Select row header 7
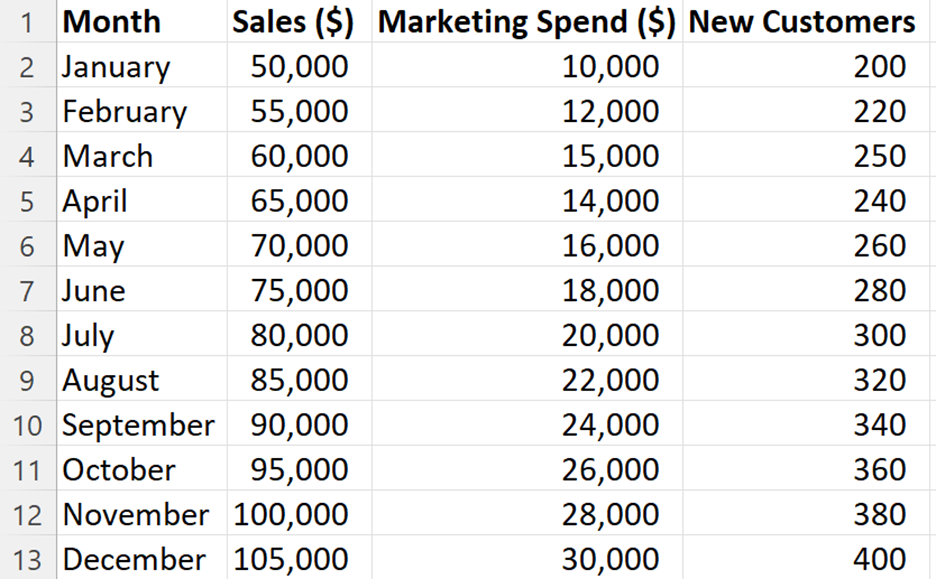Image resolution: width=936 pixels, height=579 pixels. click(x=28, y=289)
